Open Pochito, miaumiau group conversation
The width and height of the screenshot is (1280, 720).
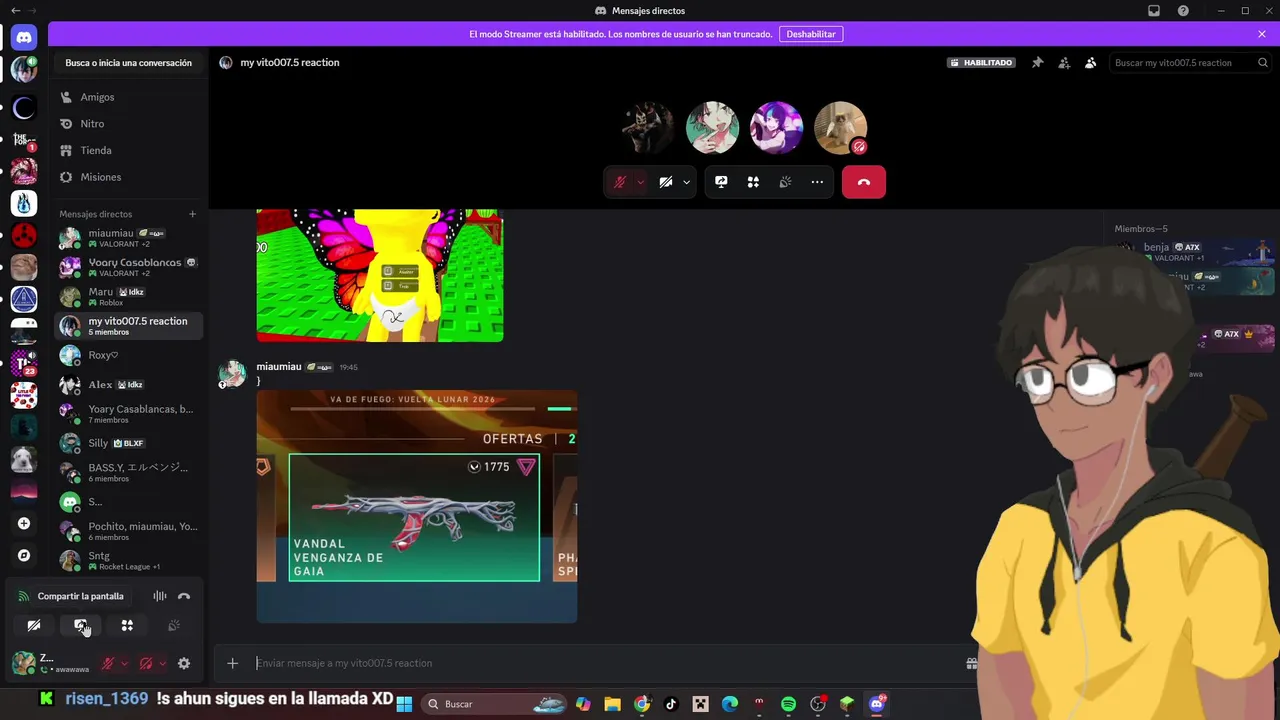(128, 531)
